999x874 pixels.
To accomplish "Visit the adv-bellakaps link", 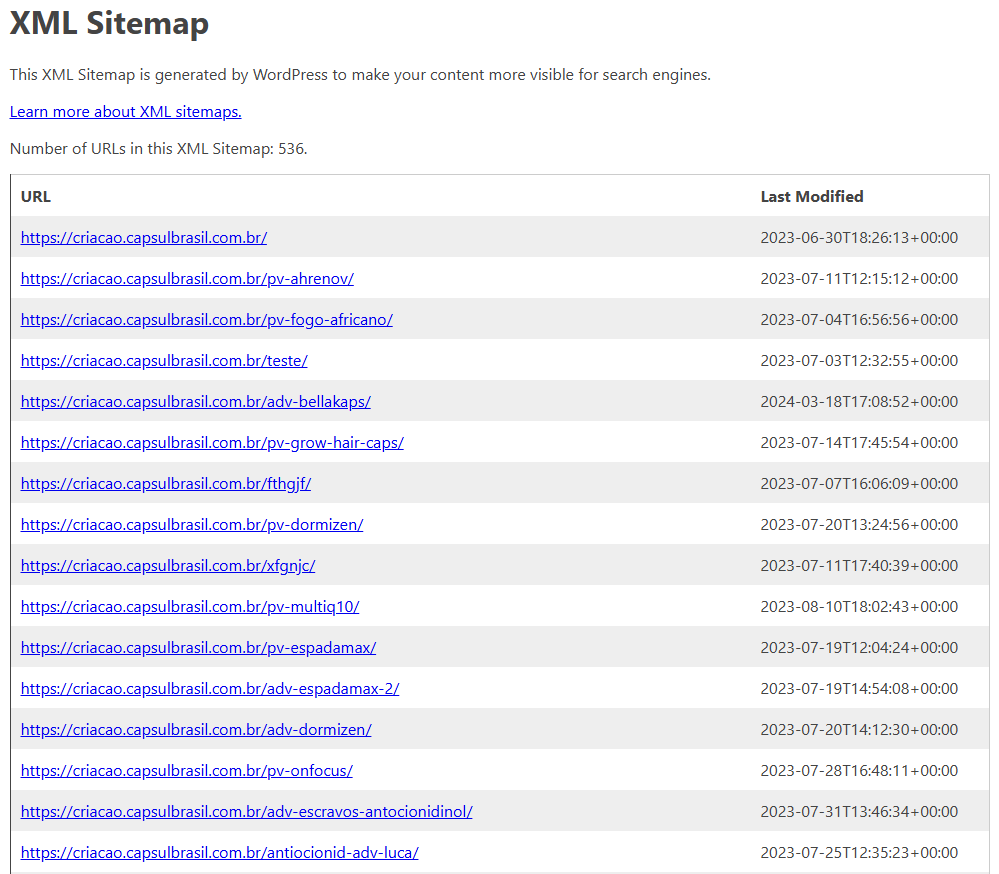I will pyautogui.click(x=196, y=401).
